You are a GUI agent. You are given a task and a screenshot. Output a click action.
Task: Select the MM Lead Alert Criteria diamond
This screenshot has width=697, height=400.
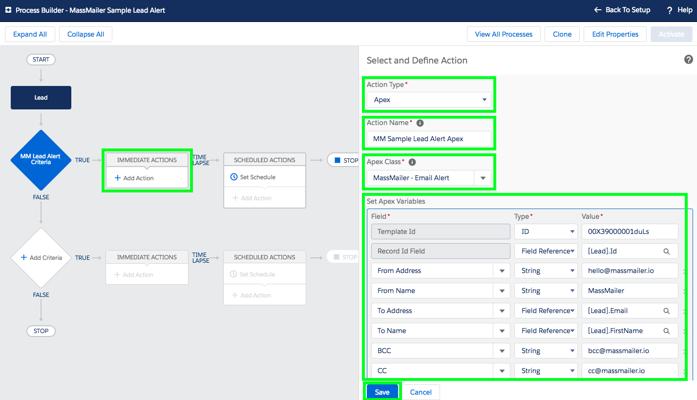(41, 160)
